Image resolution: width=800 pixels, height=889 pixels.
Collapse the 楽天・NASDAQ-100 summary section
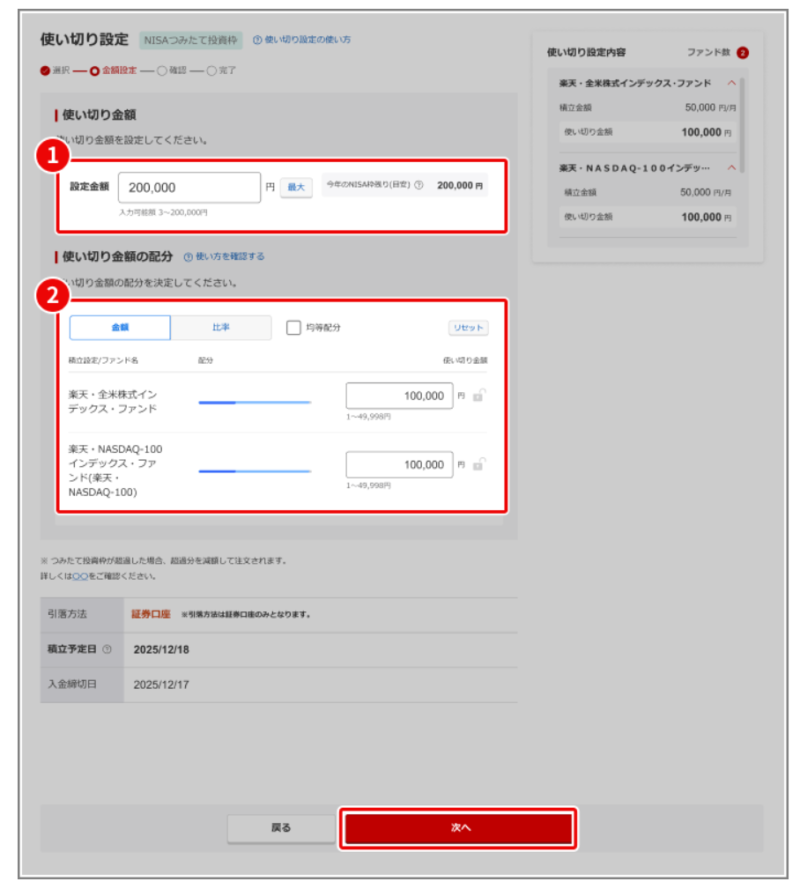pos(731,167)
